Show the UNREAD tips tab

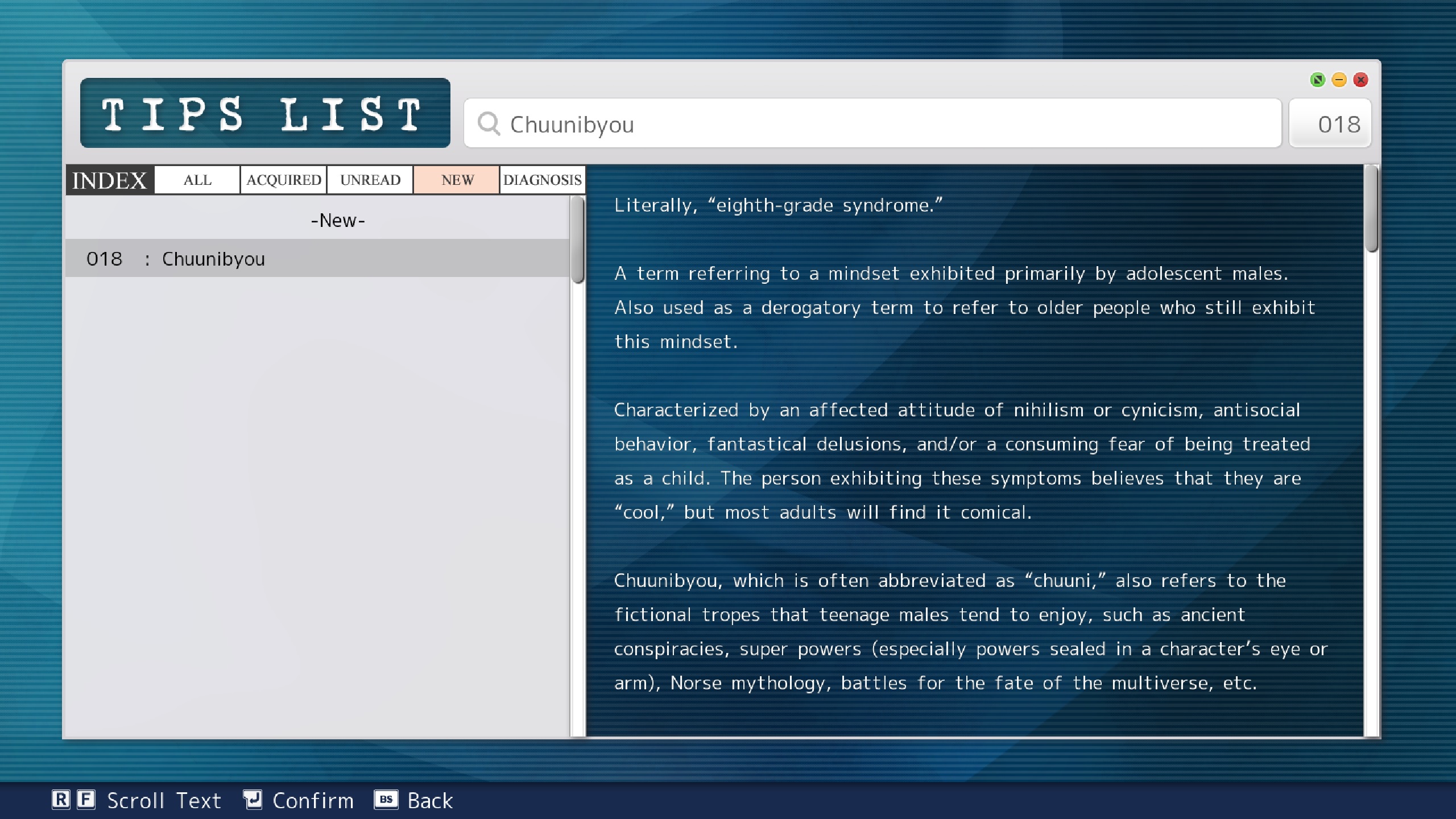(x=370, y=180)
